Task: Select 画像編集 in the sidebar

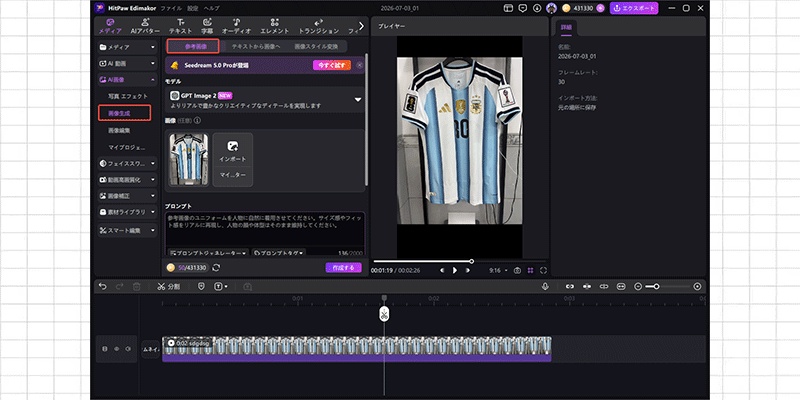Action: [x=119, y=130]
